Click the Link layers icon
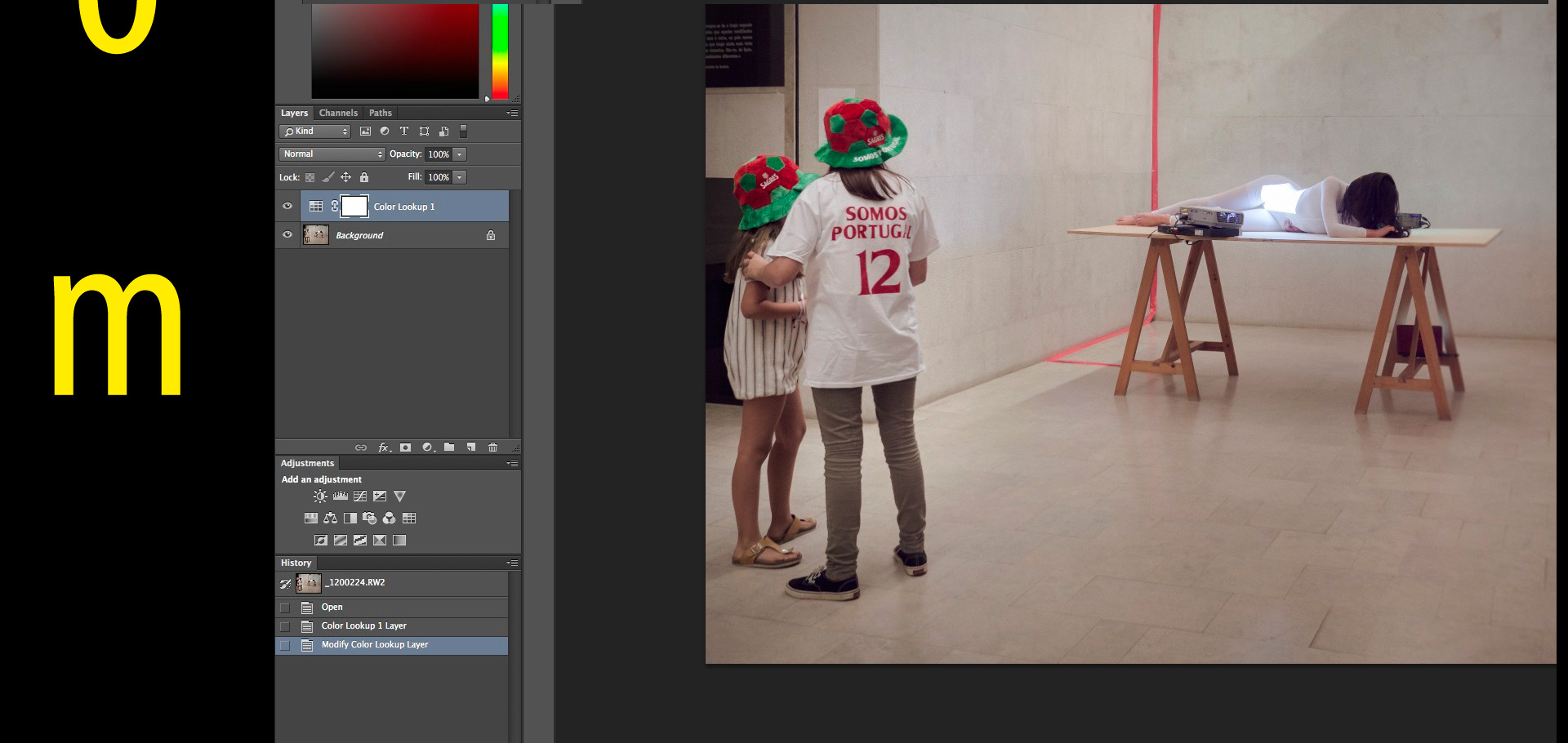 click(361, 447)
